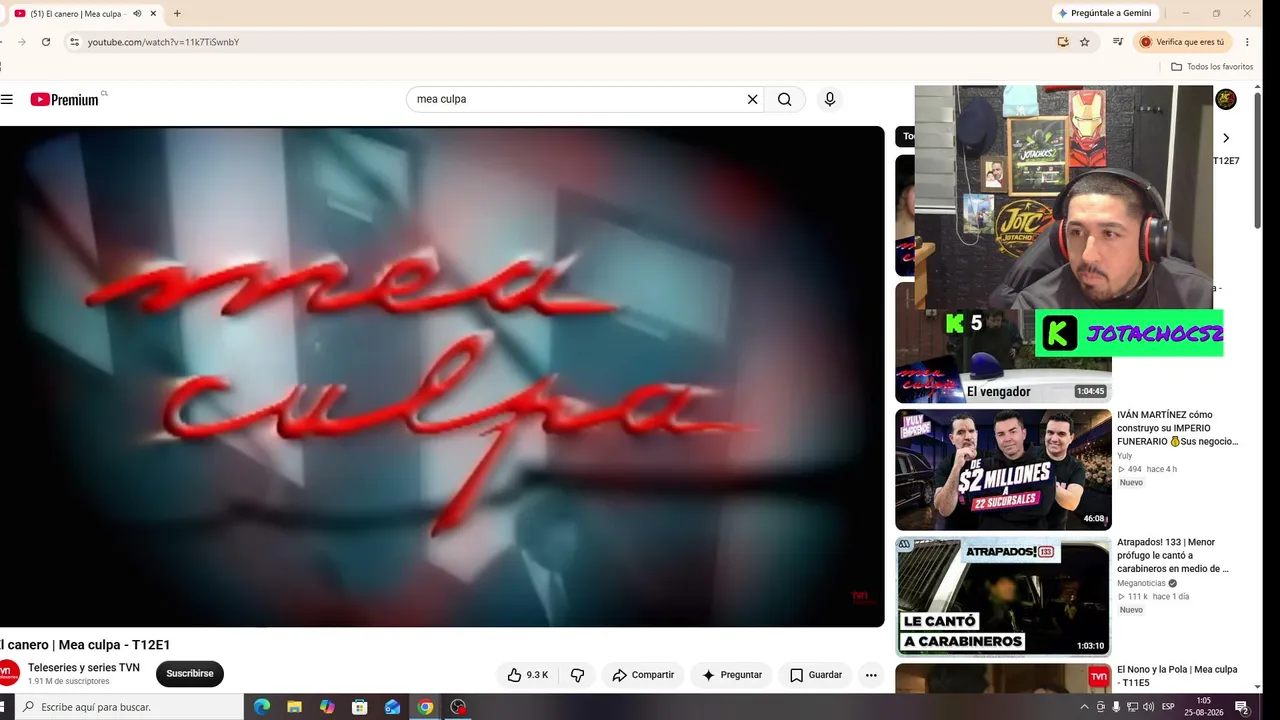Go forward with the browser arrow
Viewport: 1280px width, 720px height.
coord(21,42)
